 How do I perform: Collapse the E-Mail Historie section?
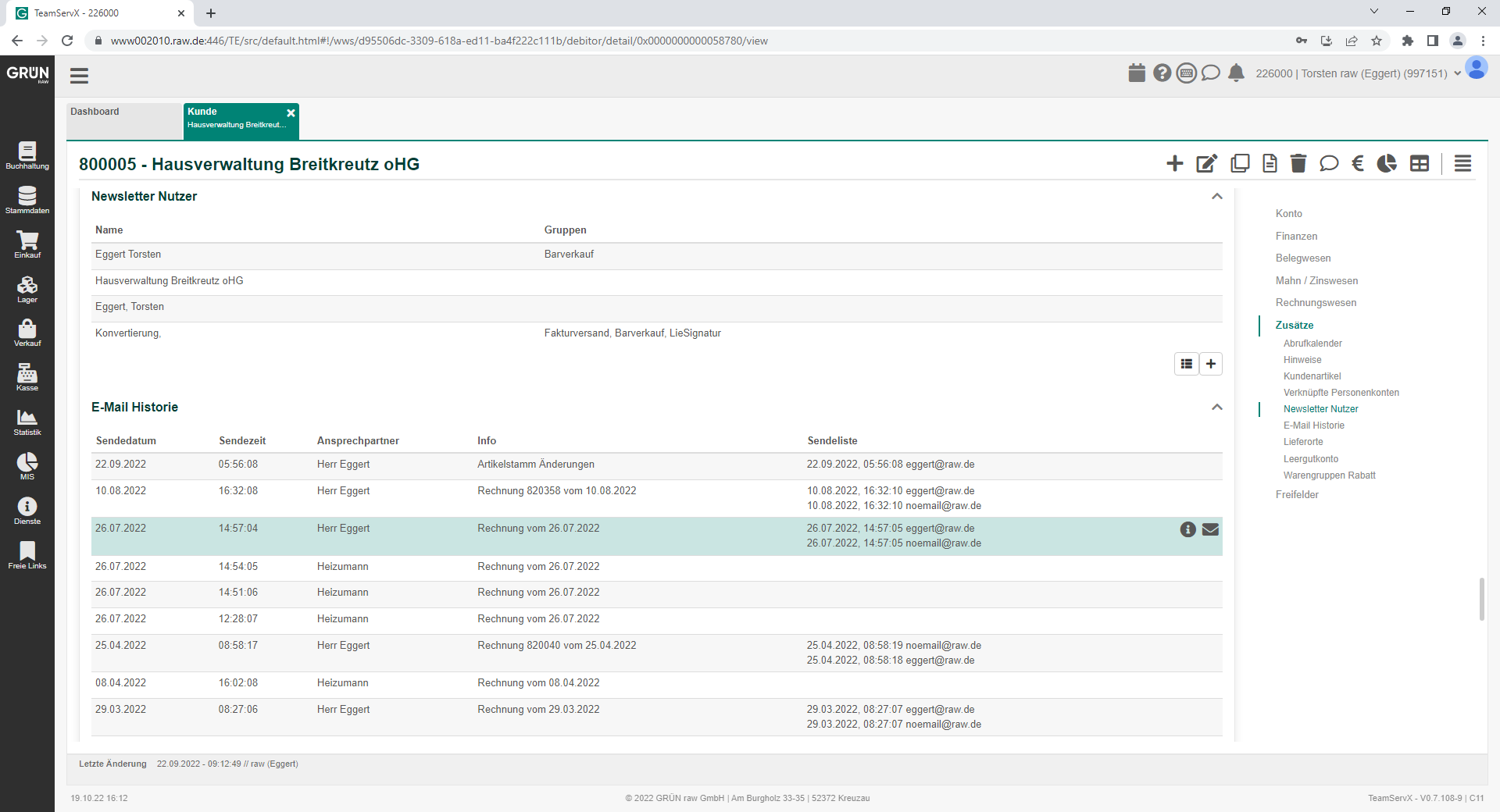pos(1216,408)
